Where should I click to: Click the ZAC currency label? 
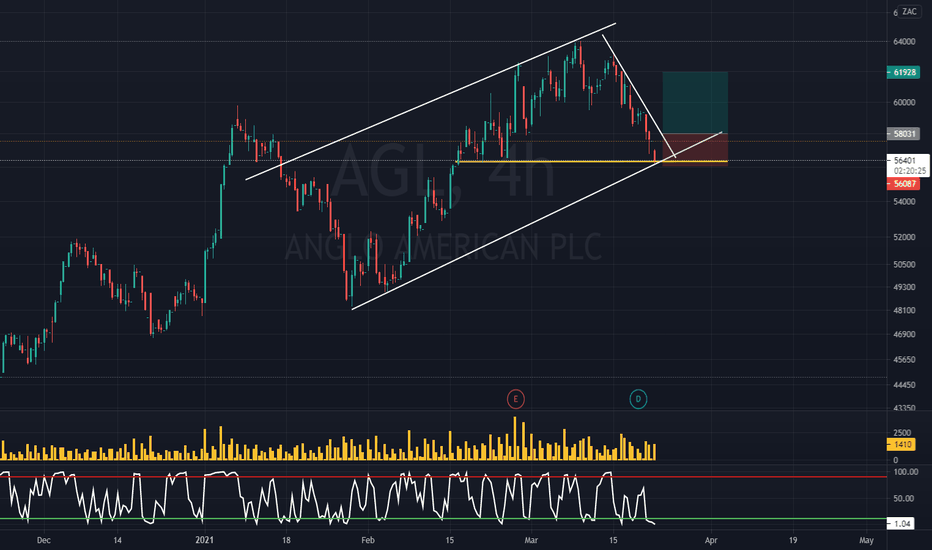[x=909, y=11]
